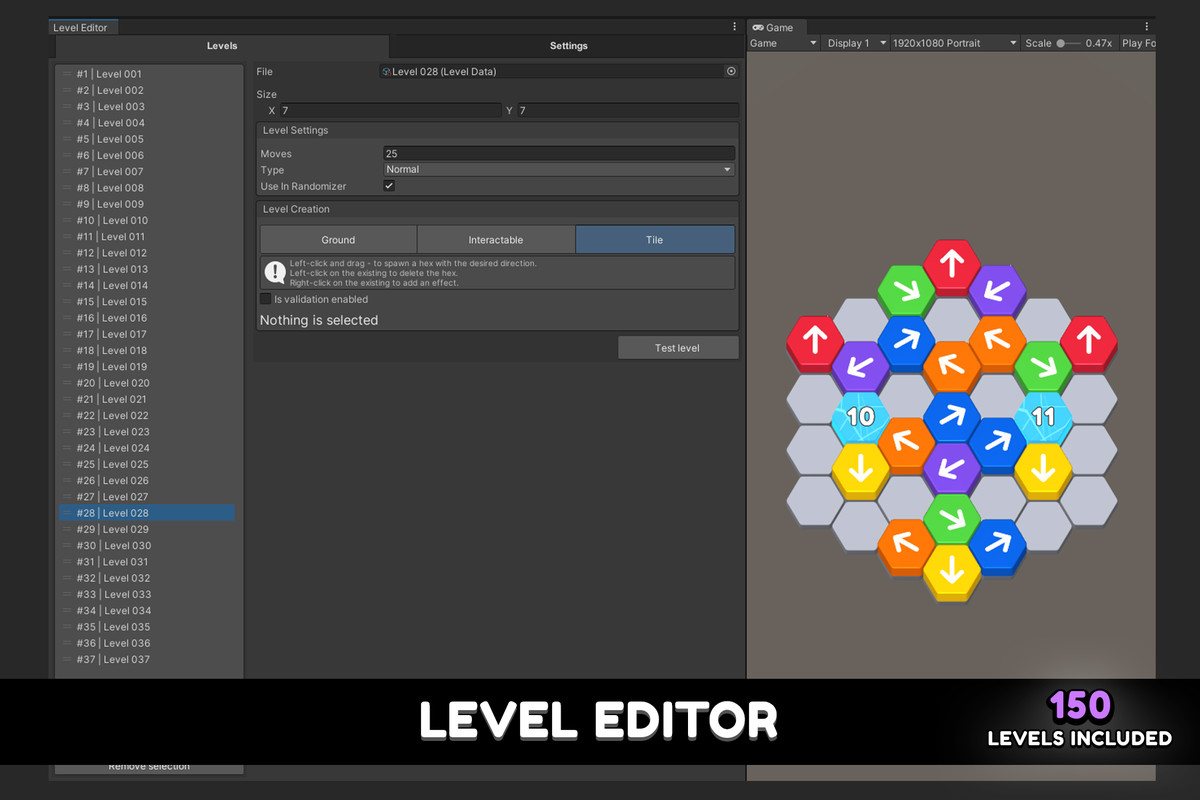Click the cyan hex tile numbered 10
The height and width of the screenshot is (800, 1200).
click(x=860, y=416)
